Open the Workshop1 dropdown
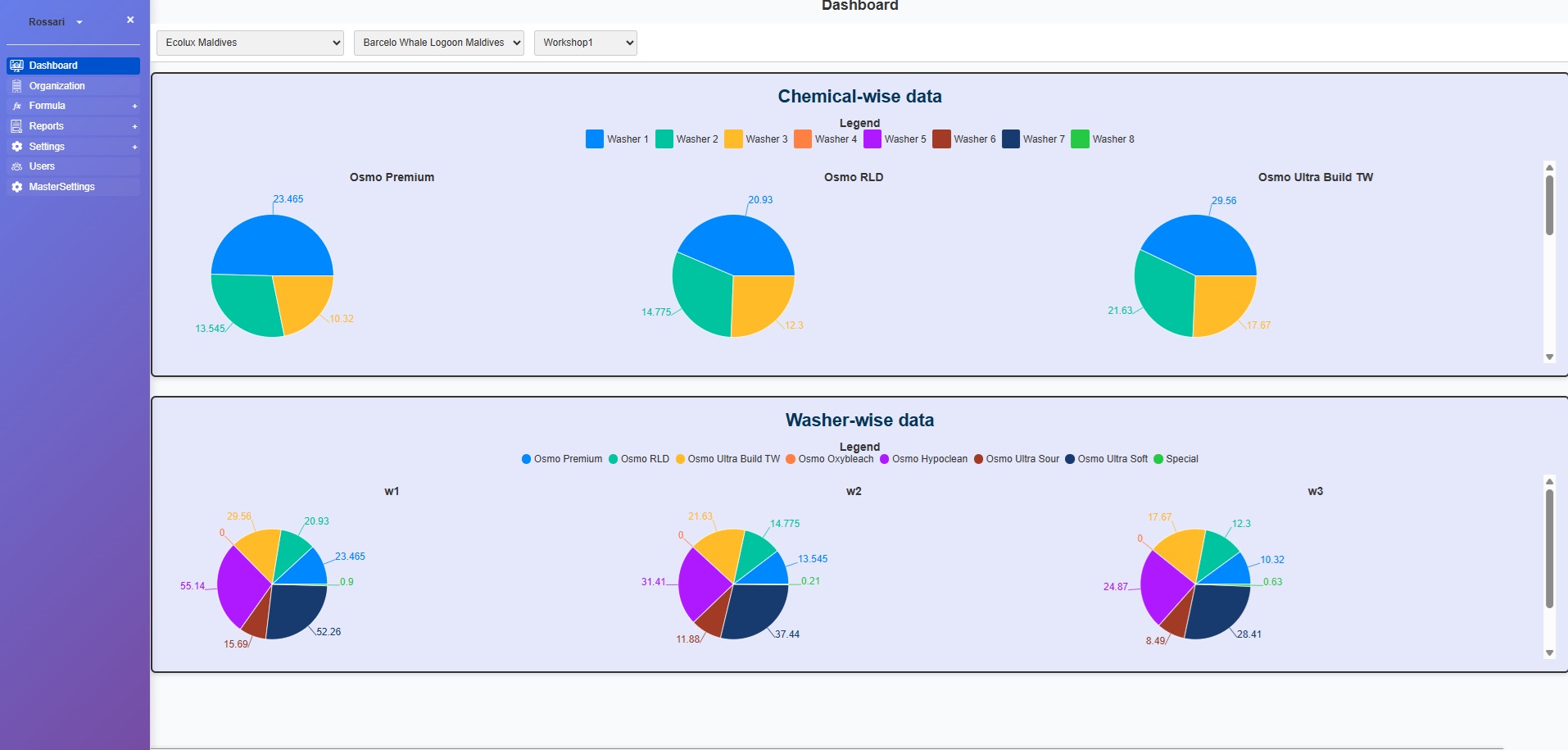The image size is (1568, 750). click(585, 43)
